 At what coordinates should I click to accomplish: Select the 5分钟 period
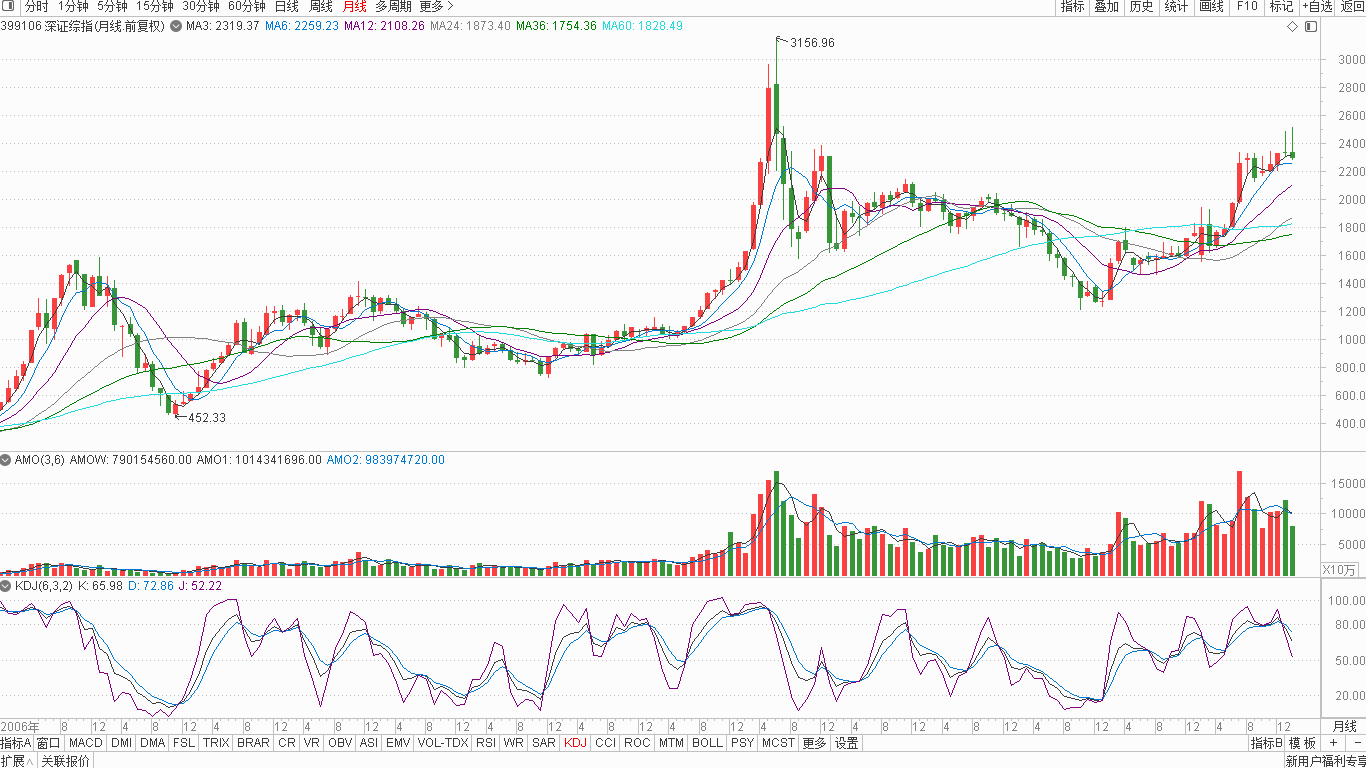(112, 6)
